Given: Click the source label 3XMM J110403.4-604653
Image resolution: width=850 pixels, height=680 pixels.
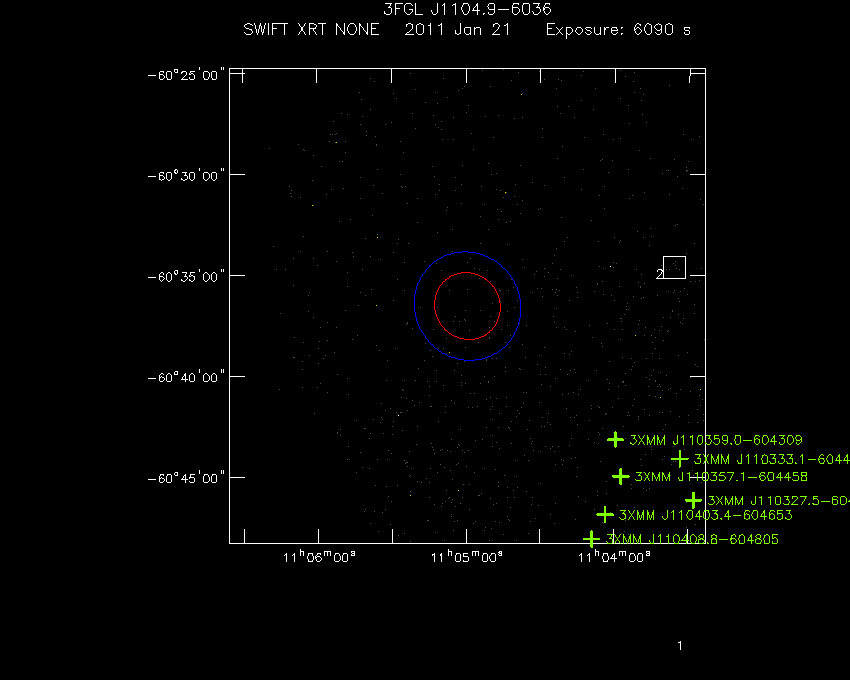Looking at the screenshot, I should (705, 515).
